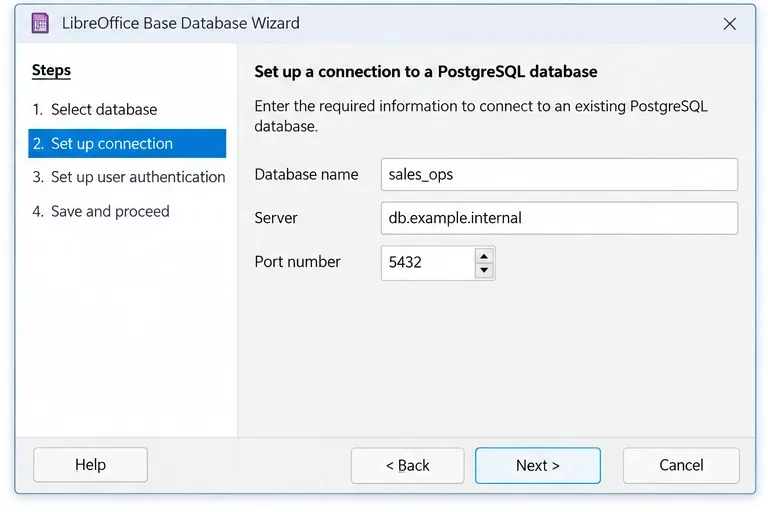
Task: Click the LibreOffice Base icon in title bar
Action: (40, 23)
